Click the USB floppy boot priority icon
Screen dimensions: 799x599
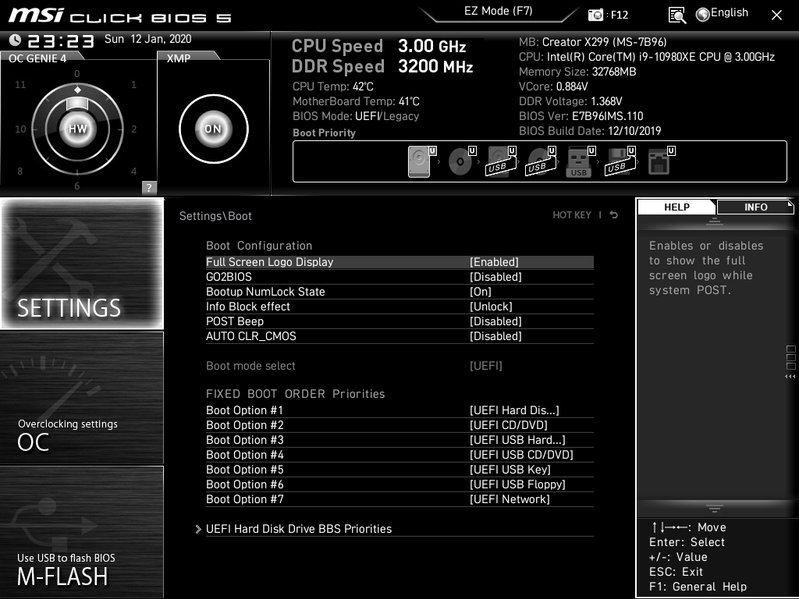tap(620, 161)
